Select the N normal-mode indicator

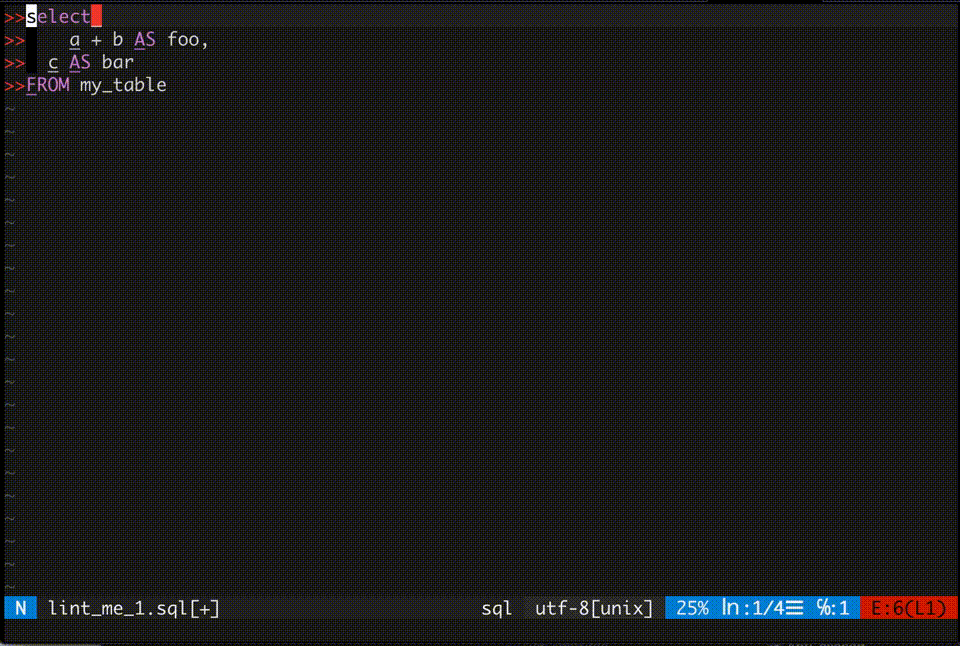click(x=20, y=607)
